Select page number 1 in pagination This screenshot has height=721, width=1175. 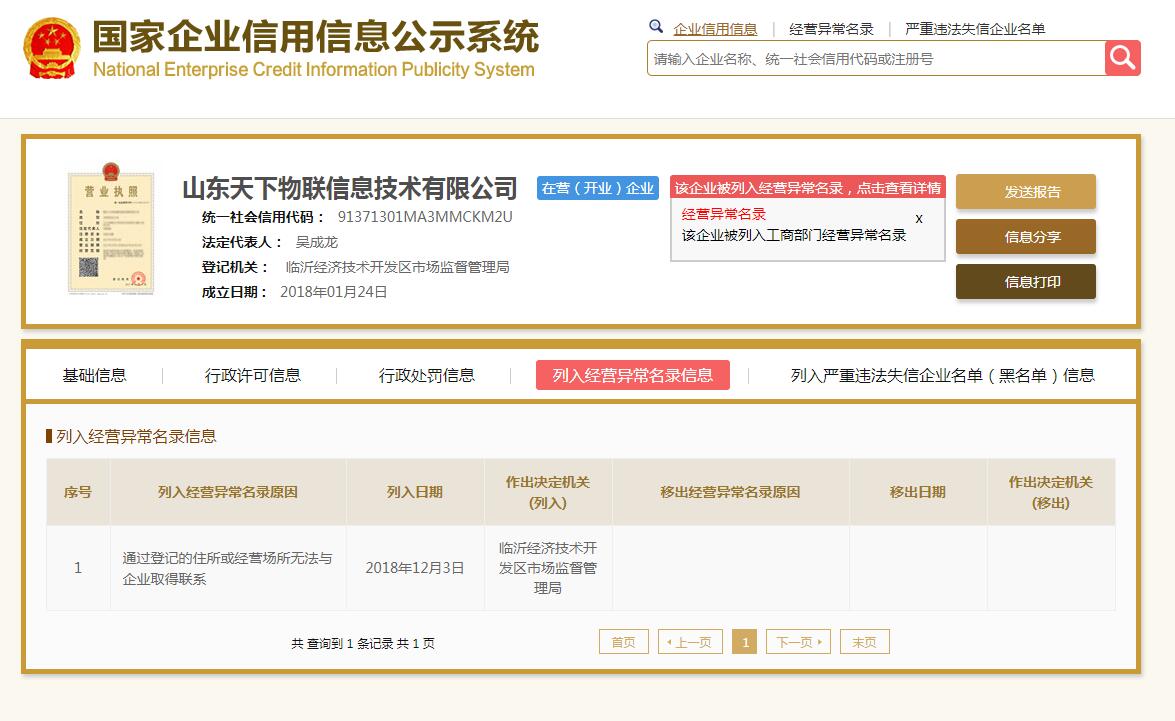pos(744,642)
